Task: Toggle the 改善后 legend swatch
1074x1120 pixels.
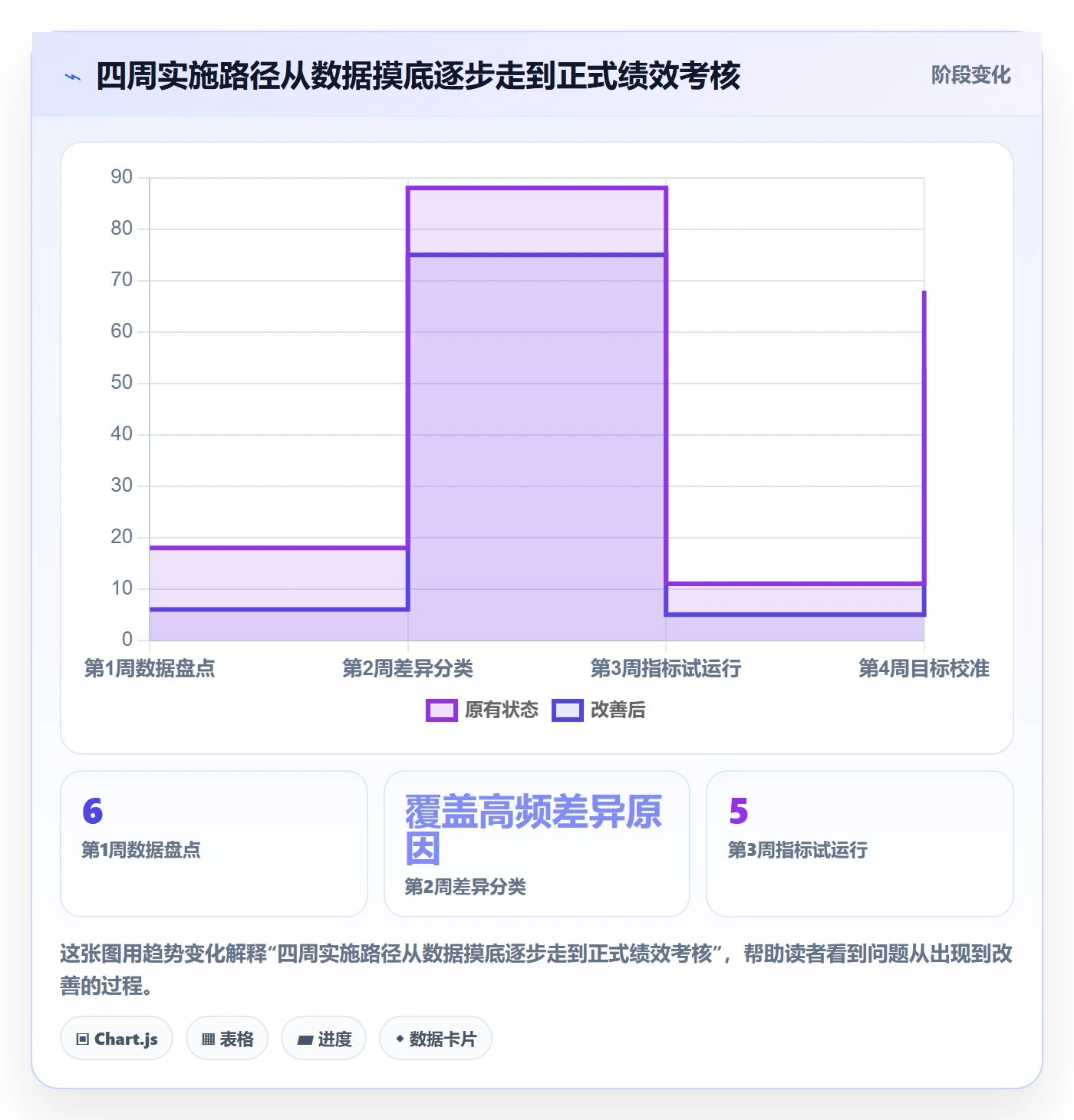Action: click(568, 710)
